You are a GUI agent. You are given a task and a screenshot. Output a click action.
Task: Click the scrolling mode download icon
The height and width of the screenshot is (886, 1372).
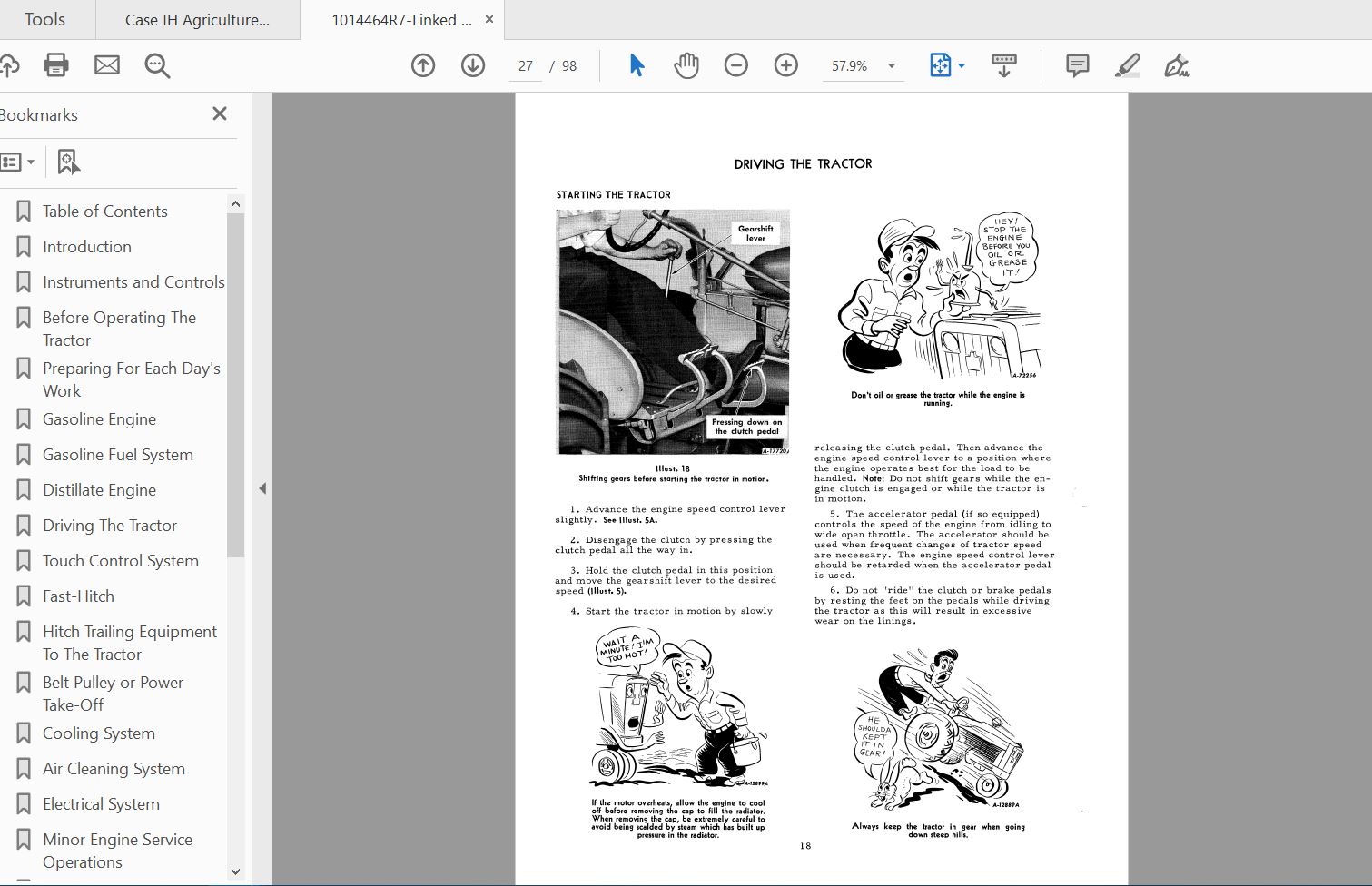[1004, 65]
